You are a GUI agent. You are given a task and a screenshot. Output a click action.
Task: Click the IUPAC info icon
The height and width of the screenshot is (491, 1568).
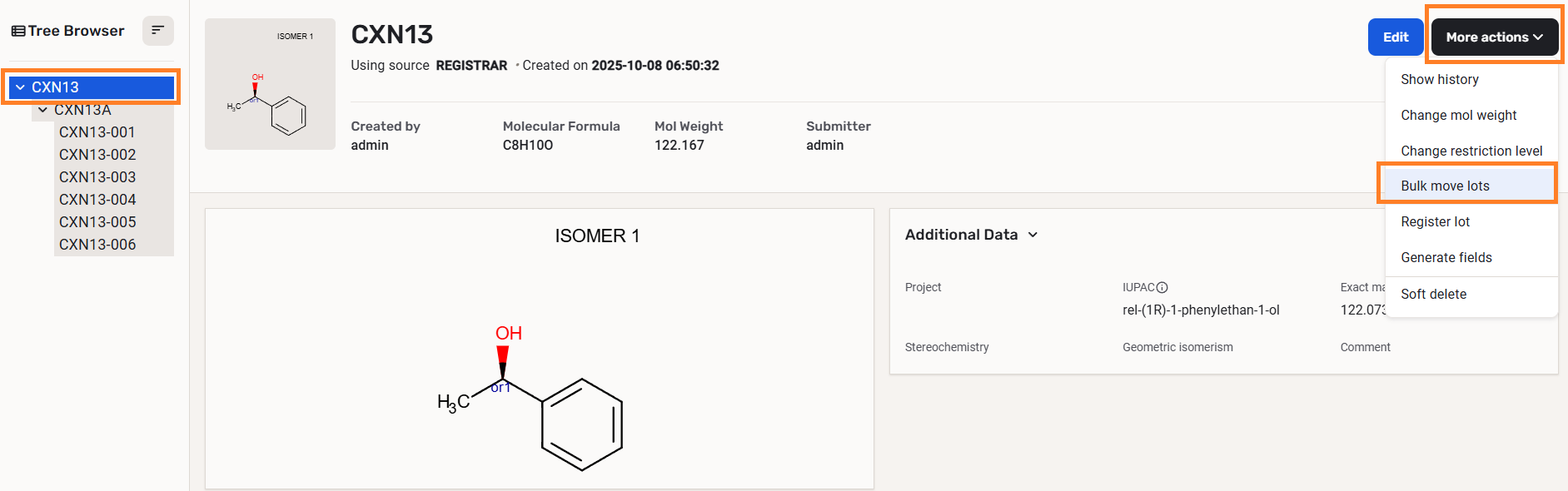(1162, 287)
